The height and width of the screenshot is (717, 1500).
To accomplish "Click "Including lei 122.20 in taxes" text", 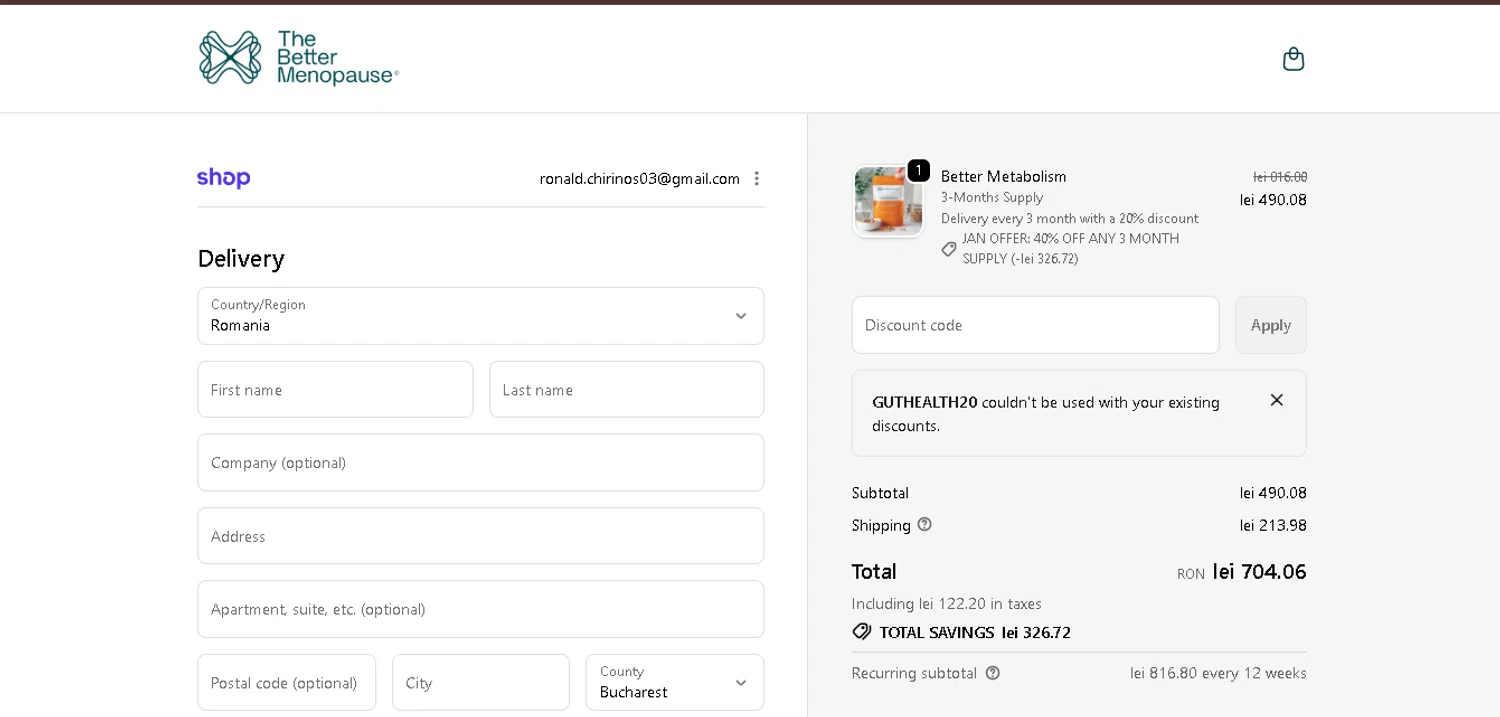I will [947, 603].
